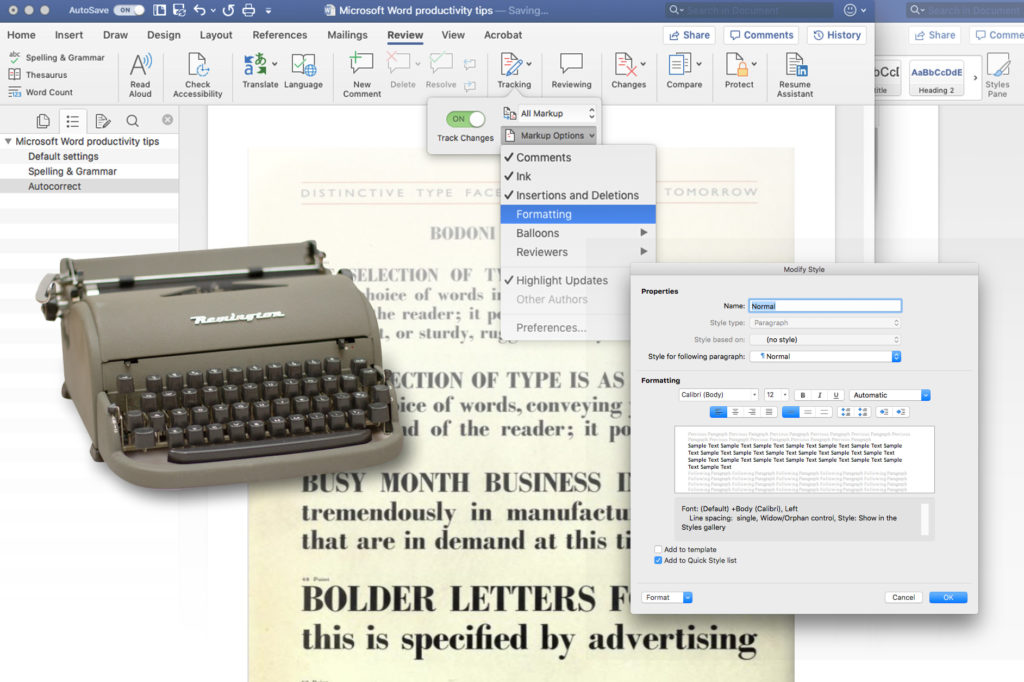The height and width of the screenshot is (682, 1024).
Task: Click the Translate icon
Action: click(x=256, y=65)
